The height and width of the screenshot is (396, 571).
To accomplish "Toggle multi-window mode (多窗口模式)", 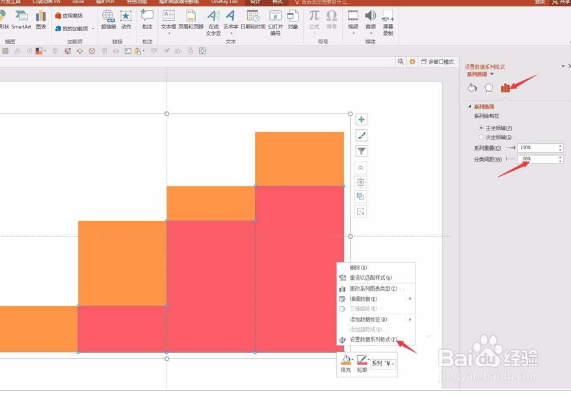I will (x=437, y=62).
